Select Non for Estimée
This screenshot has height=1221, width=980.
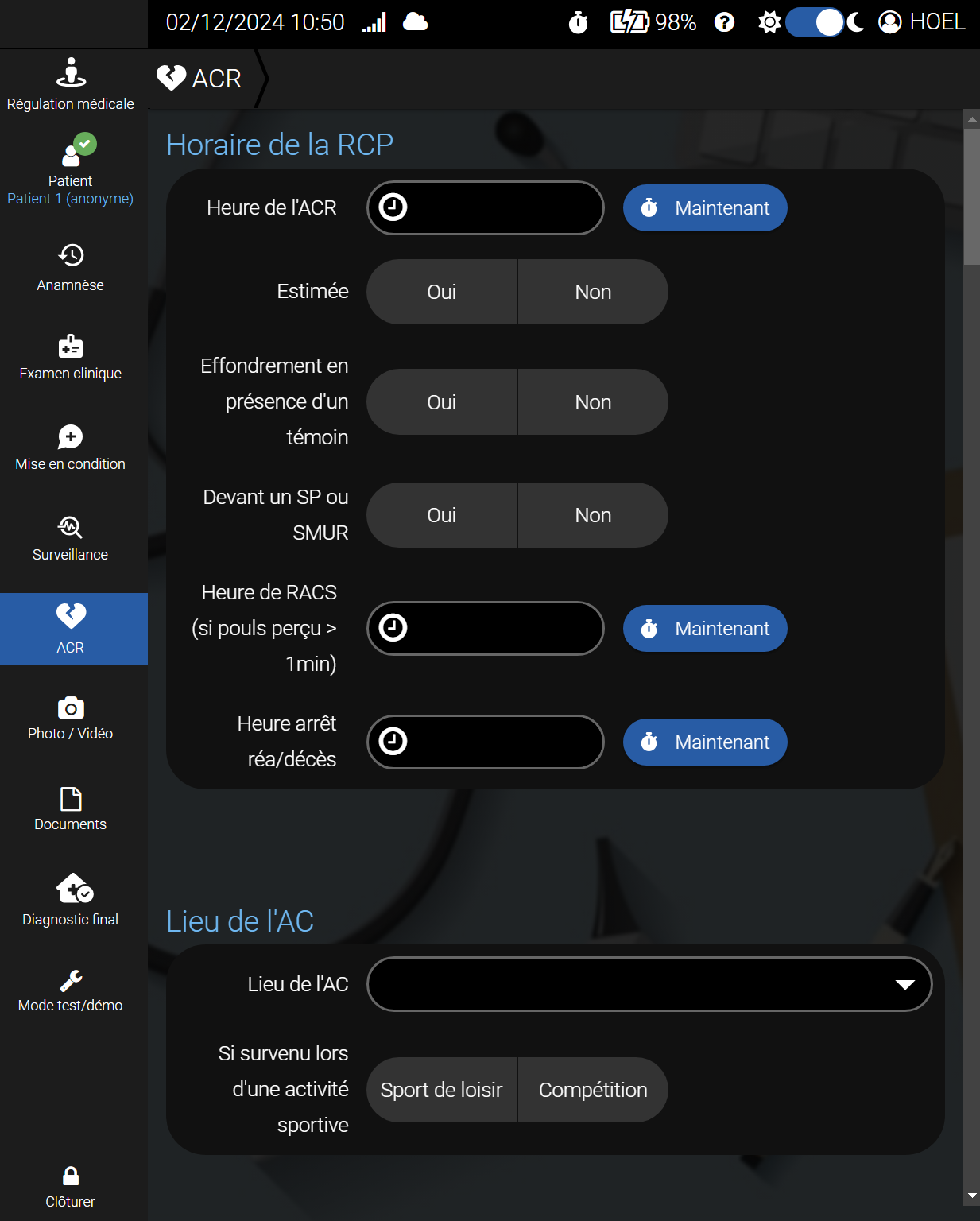coord(593,292)
